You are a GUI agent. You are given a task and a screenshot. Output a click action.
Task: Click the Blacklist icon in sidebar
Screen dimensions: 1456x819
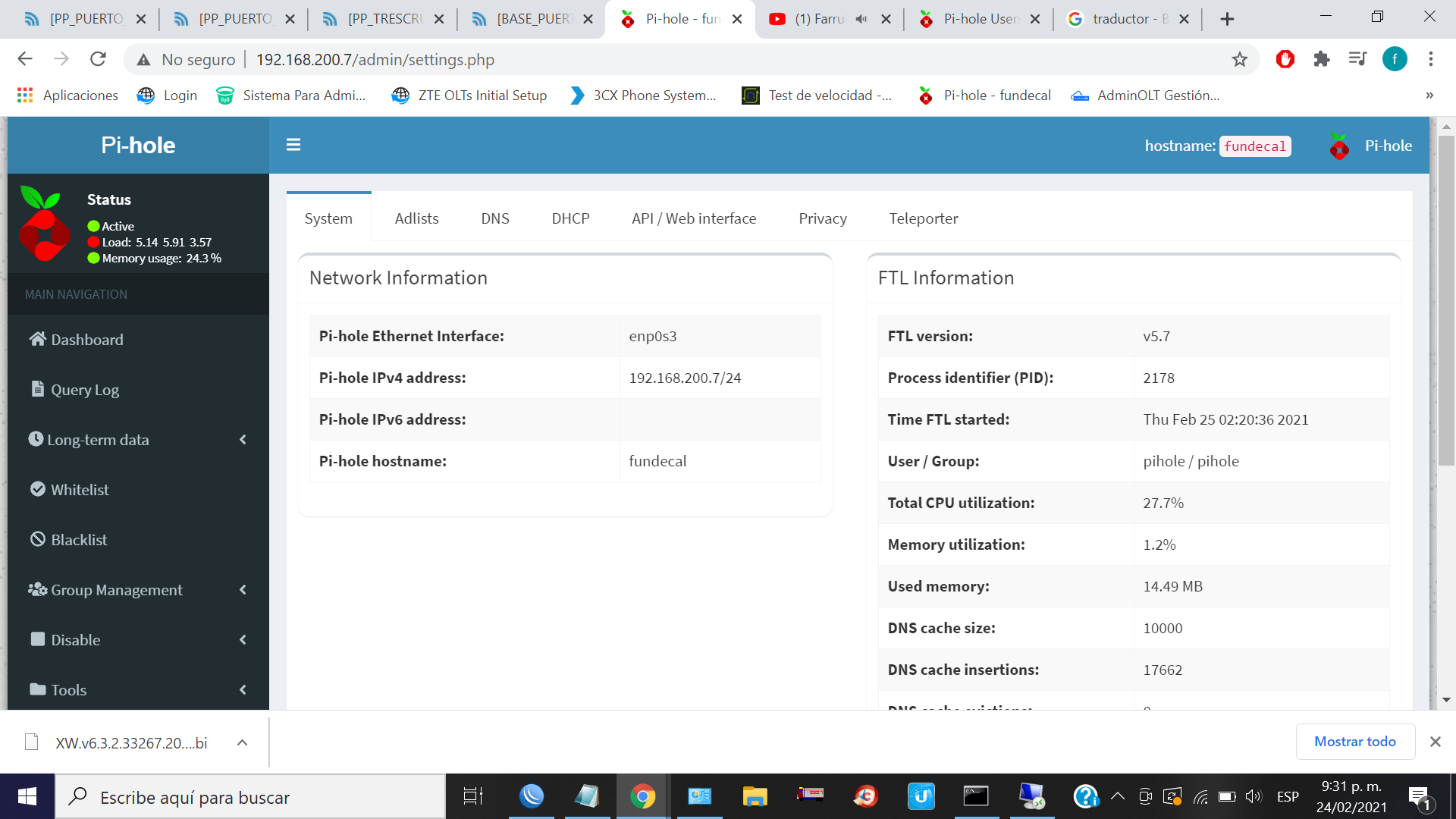pos(36,538)
